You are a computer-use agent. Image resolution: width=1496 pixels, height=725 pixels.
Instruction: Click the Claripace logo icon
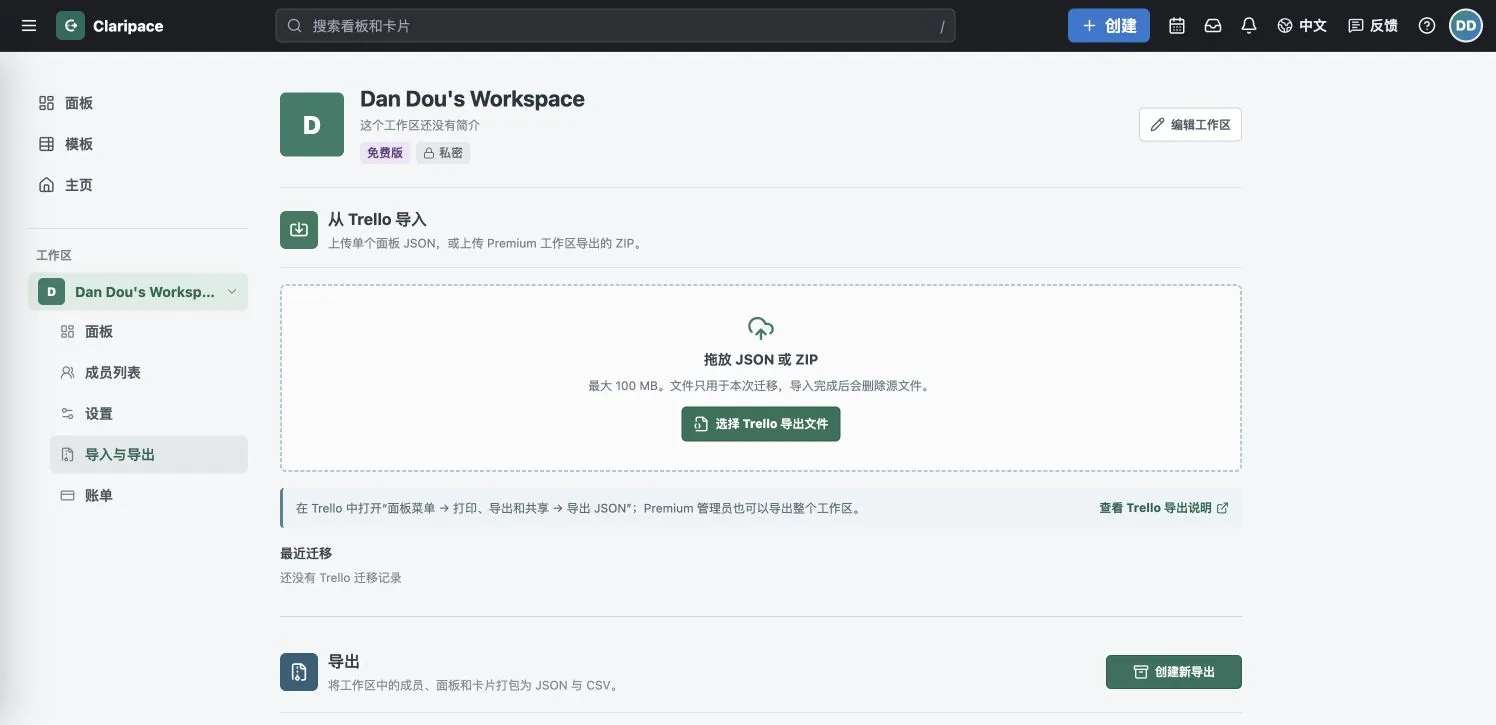click(70, 26)
